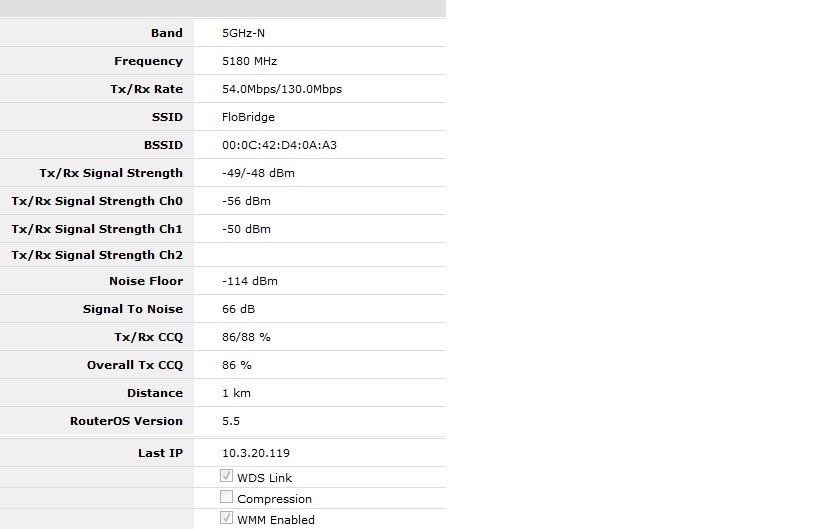Click the Ch1 signal value -50 dBm
This screenshot has width=819, height=530.
tap(246, 229)
